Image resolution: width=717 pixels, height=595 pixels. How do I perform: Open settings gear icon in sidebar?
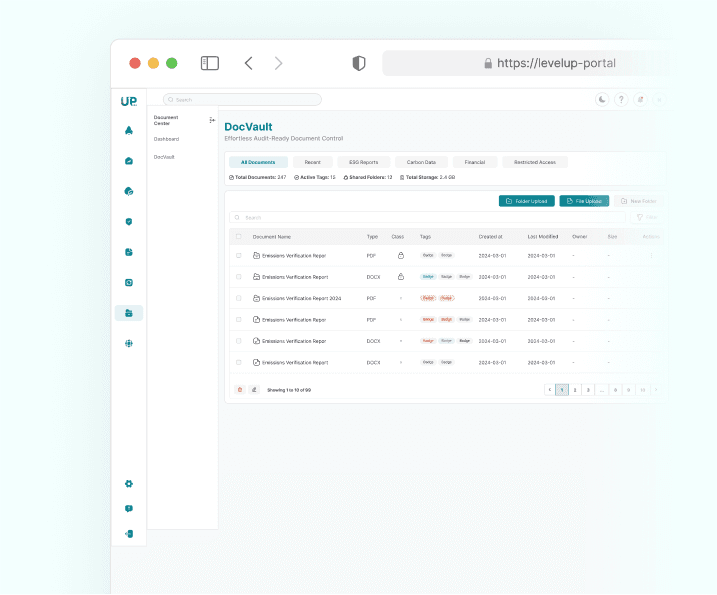coord(129,484)
